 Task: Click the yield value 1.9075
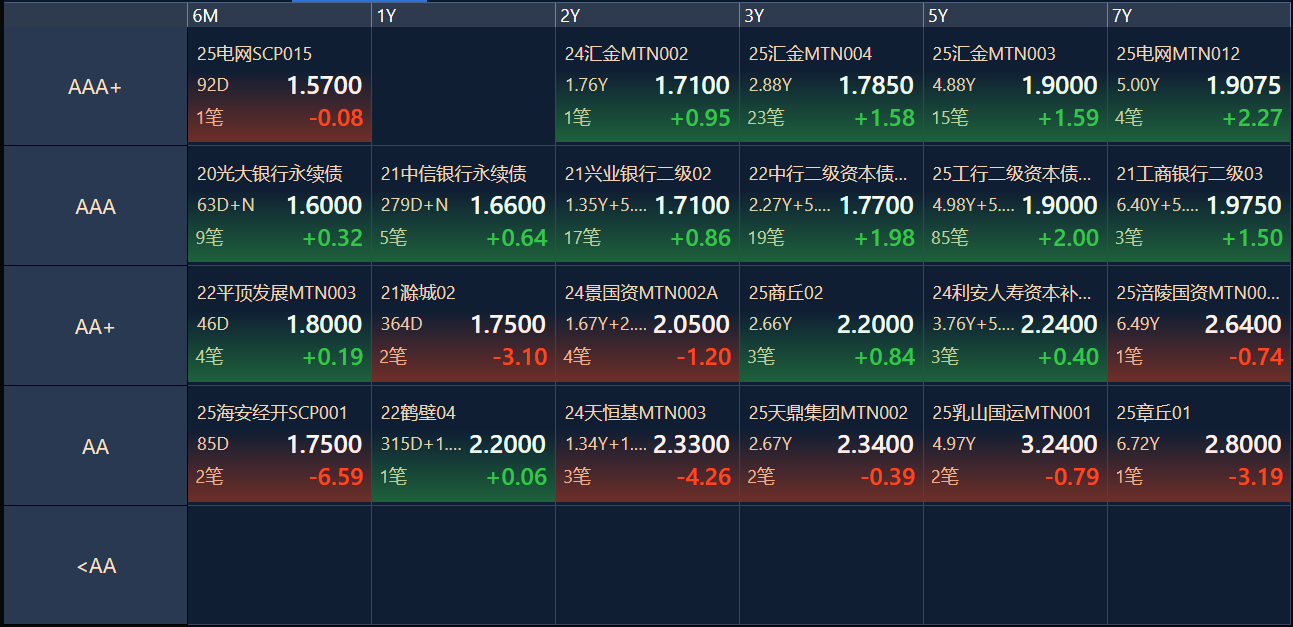[x=1244, y=86]
